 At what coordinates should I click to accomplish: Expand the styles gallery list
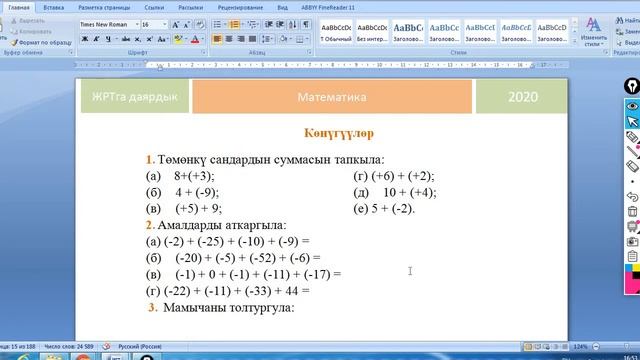575,41
